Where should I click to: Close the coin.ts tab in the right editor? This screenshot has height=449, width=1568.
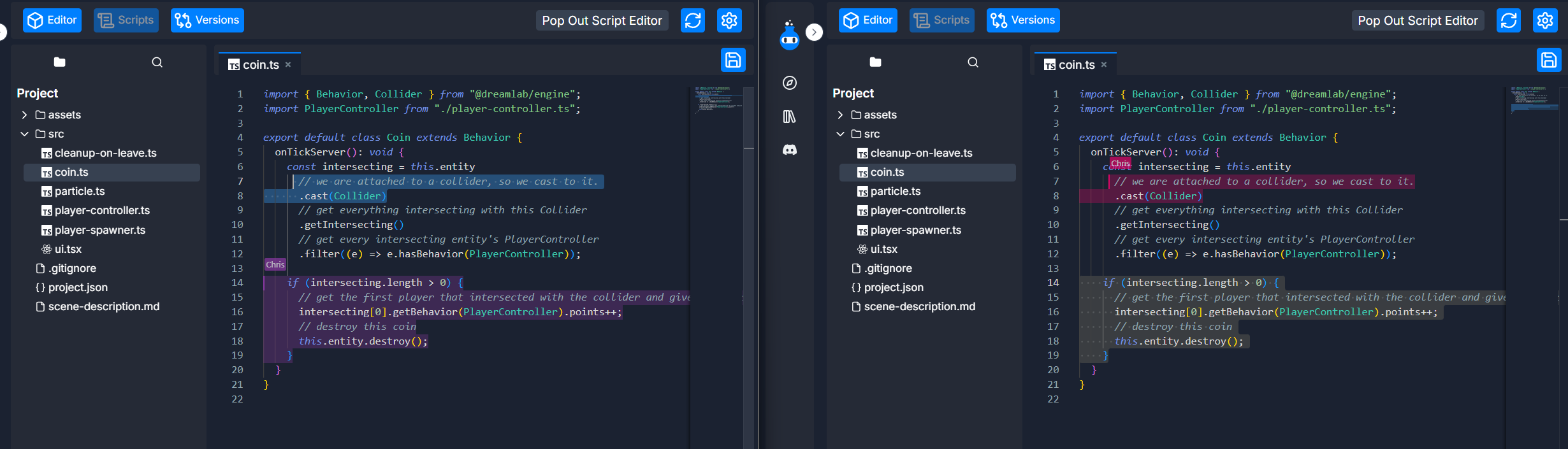pos(1104,64)
